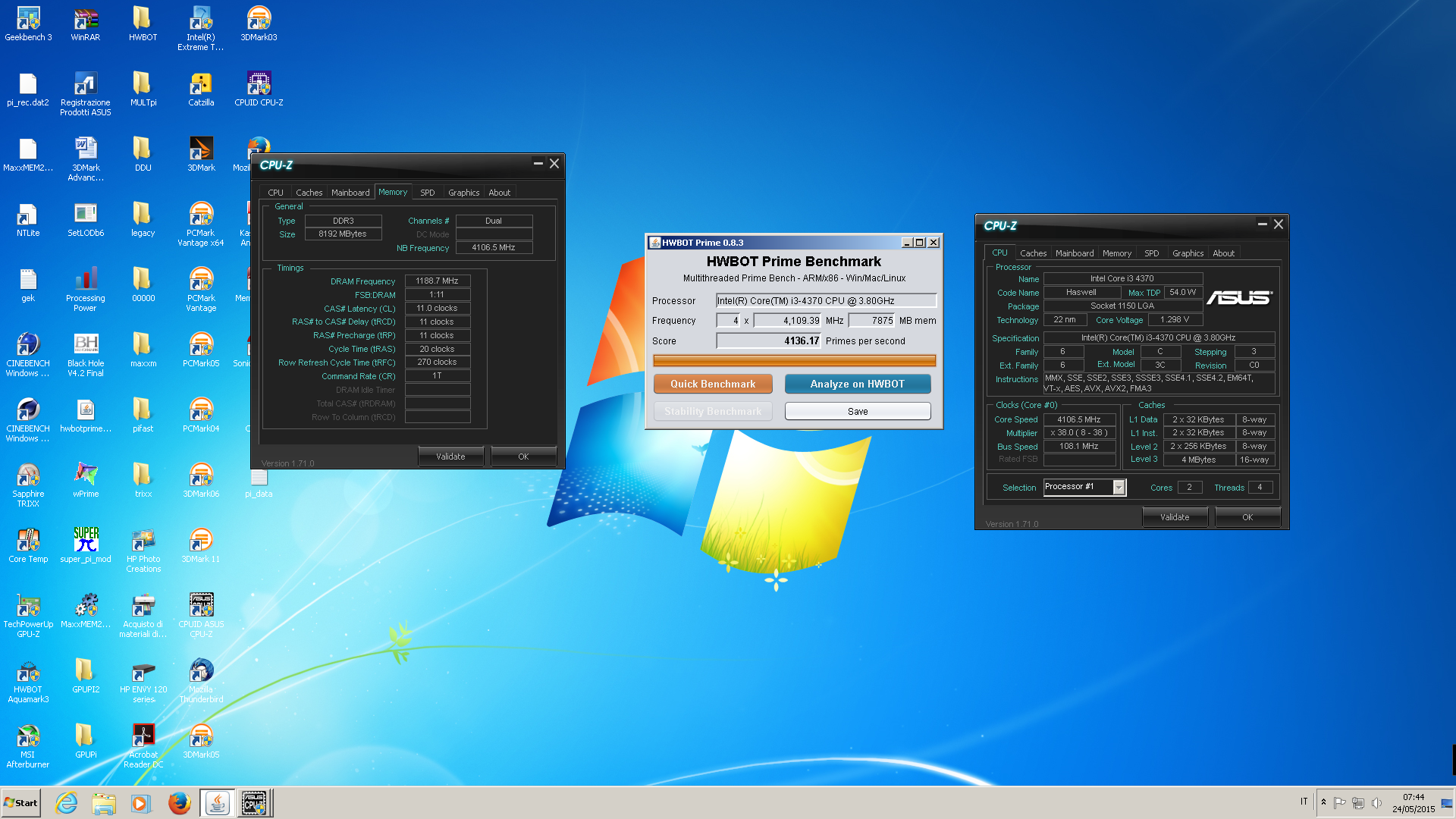The width and height of the screenshot is (1456, 819).
Task: Launch PCMark Vantage x64 shortcut
Action: [x=201, y=224]
